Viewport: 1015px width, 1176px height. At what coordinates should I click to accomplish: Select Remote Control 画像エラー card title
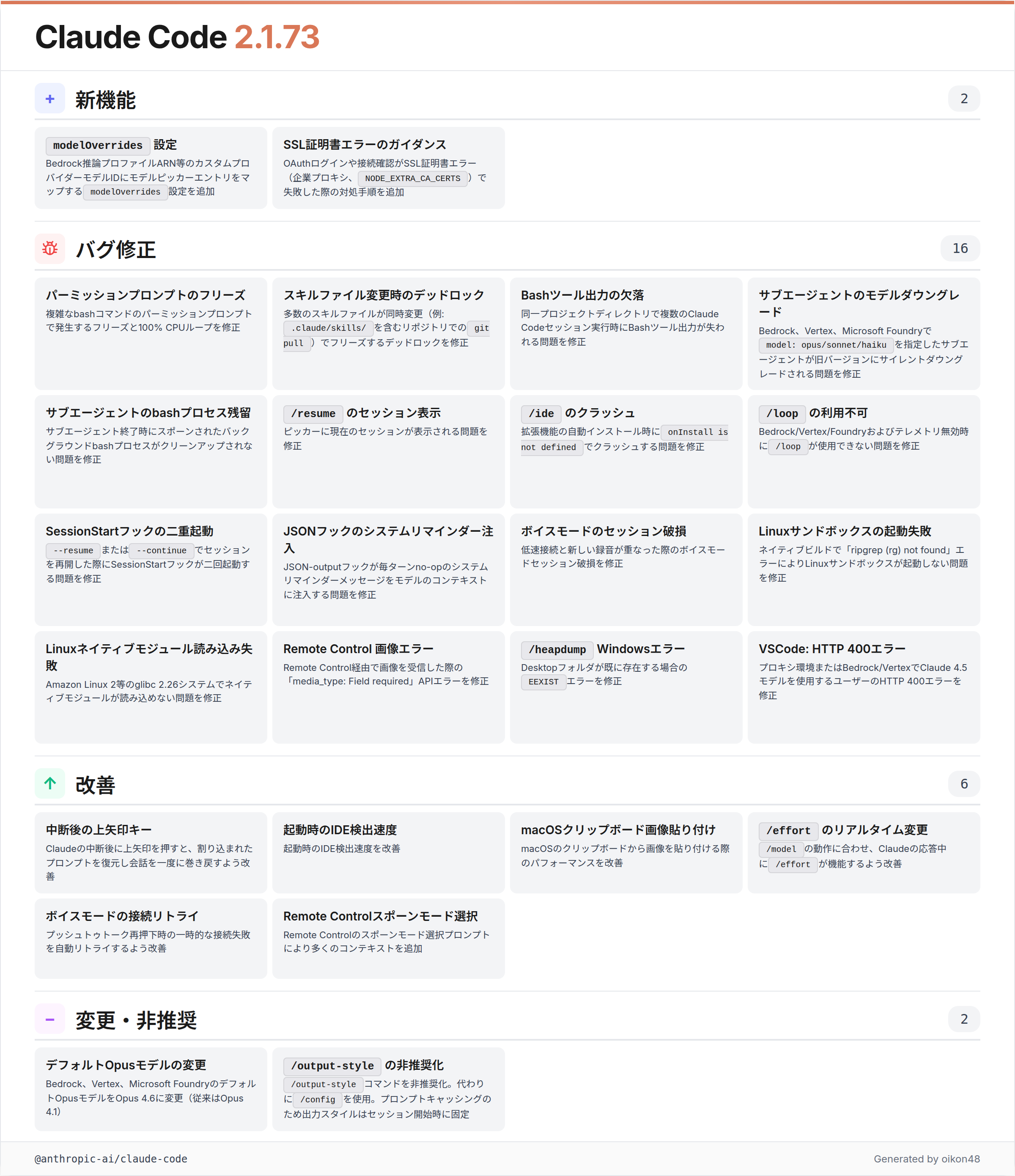(359, 649)
